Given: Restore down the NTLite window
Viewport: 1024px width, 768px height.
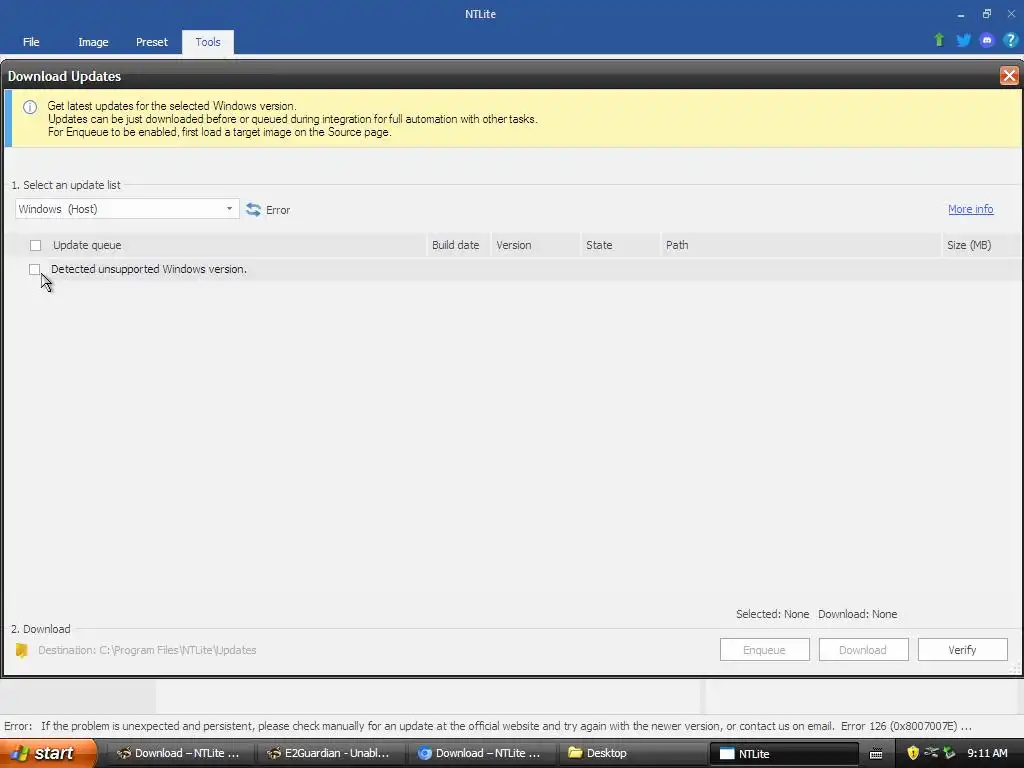Looking at the screenshot, I should click(986, 14).
